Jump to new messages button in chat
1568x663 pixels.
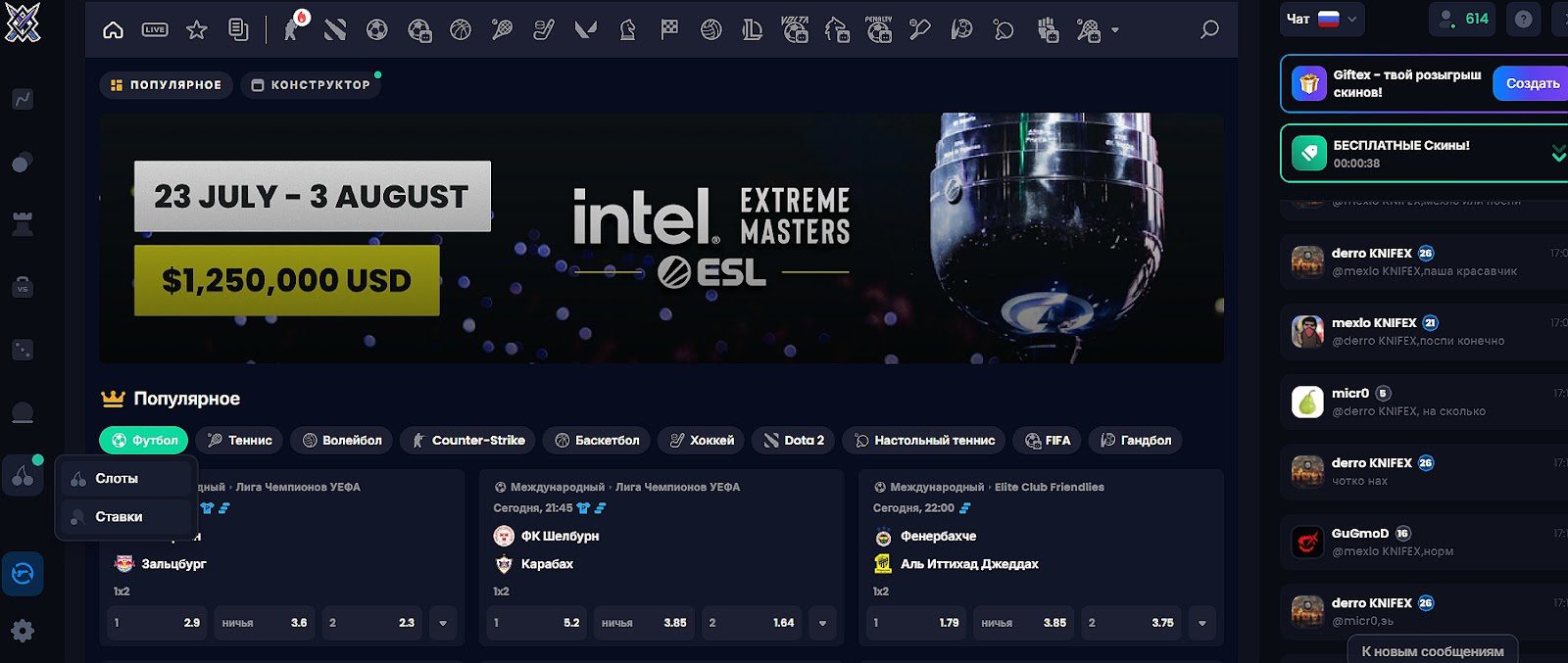tap(1432, 651)
